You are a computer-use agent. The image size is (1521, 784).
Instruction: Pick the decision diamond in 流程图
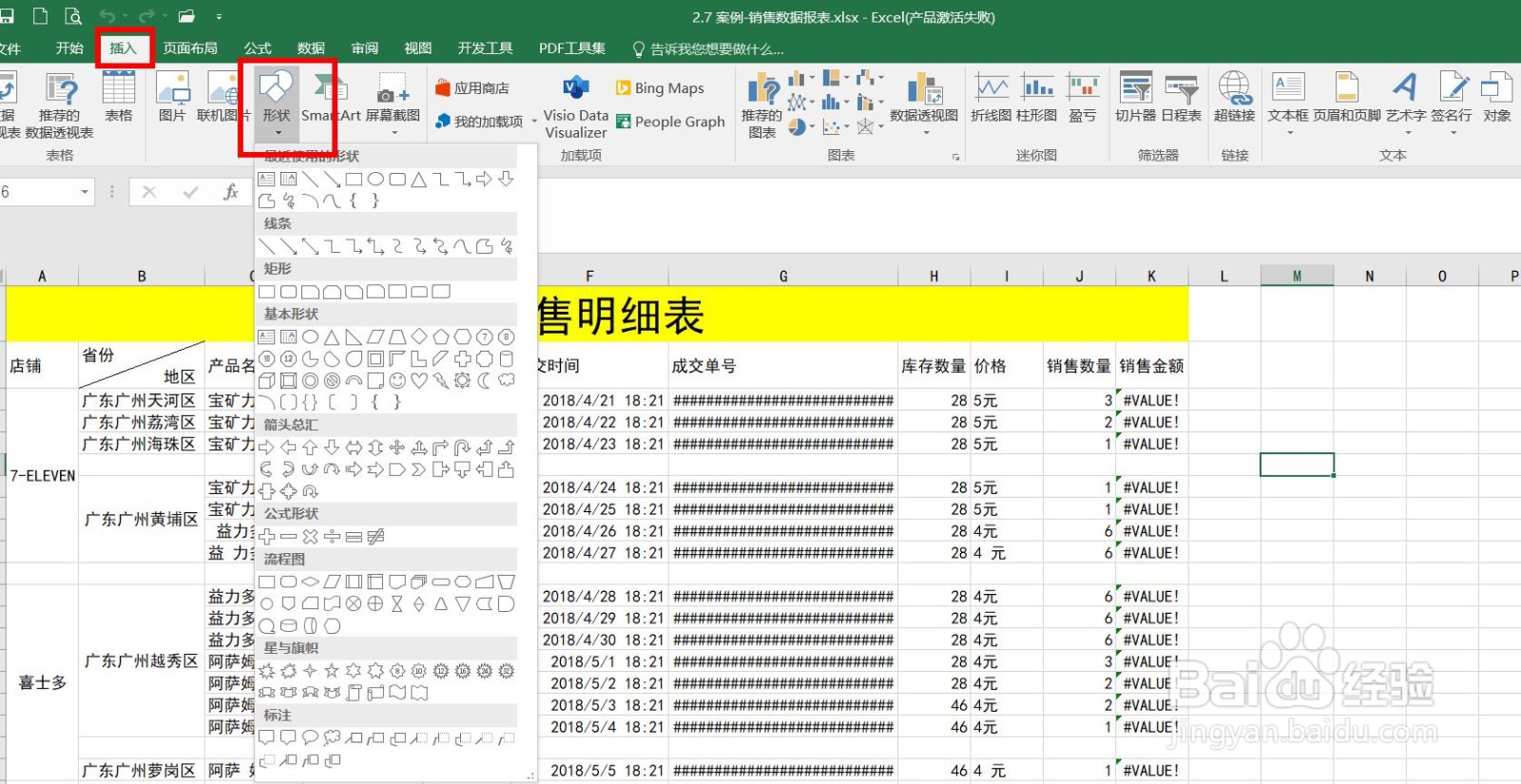pyautogui.click(x=310, y=582)
